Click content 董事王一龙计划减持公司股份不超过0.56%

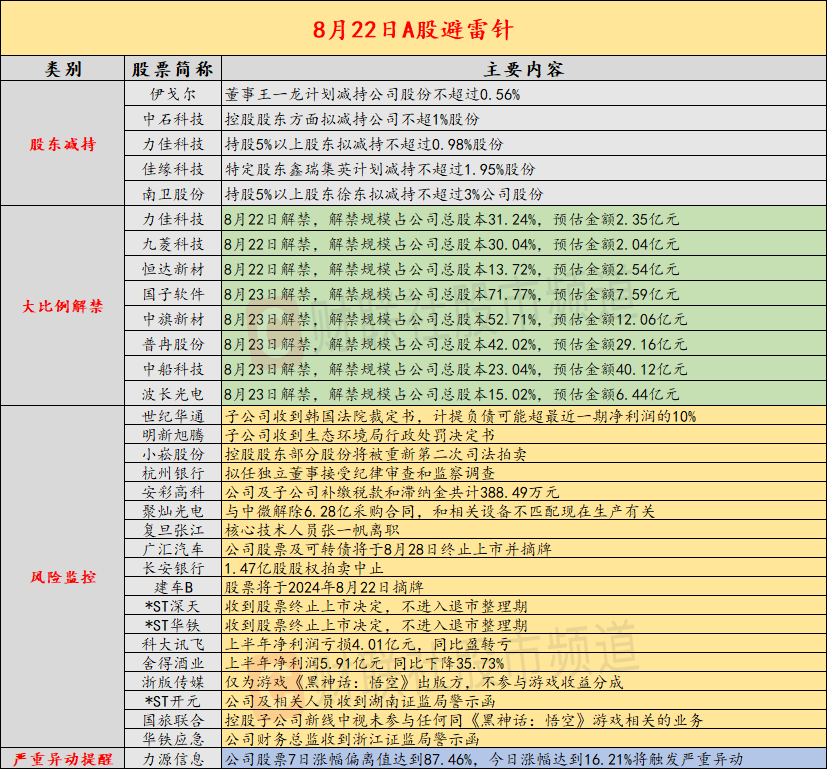coord(372,94)
